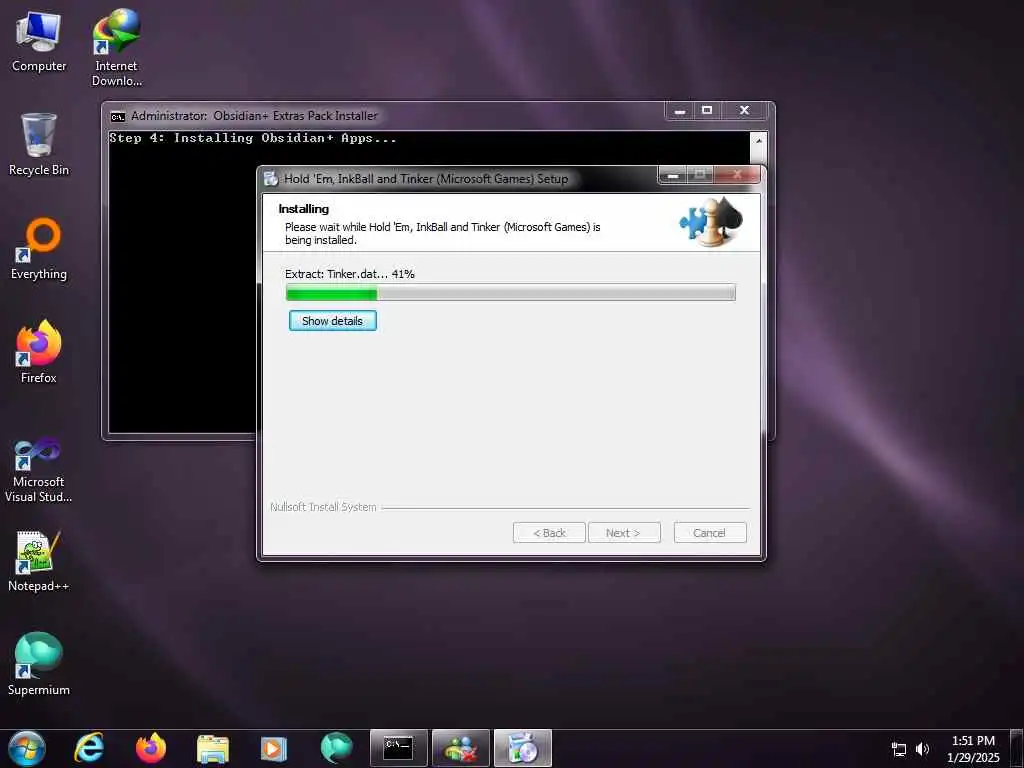
Task: Select the Notepad++ desktop shortcut
Action: pyautogui.click(x=39, y=561)
